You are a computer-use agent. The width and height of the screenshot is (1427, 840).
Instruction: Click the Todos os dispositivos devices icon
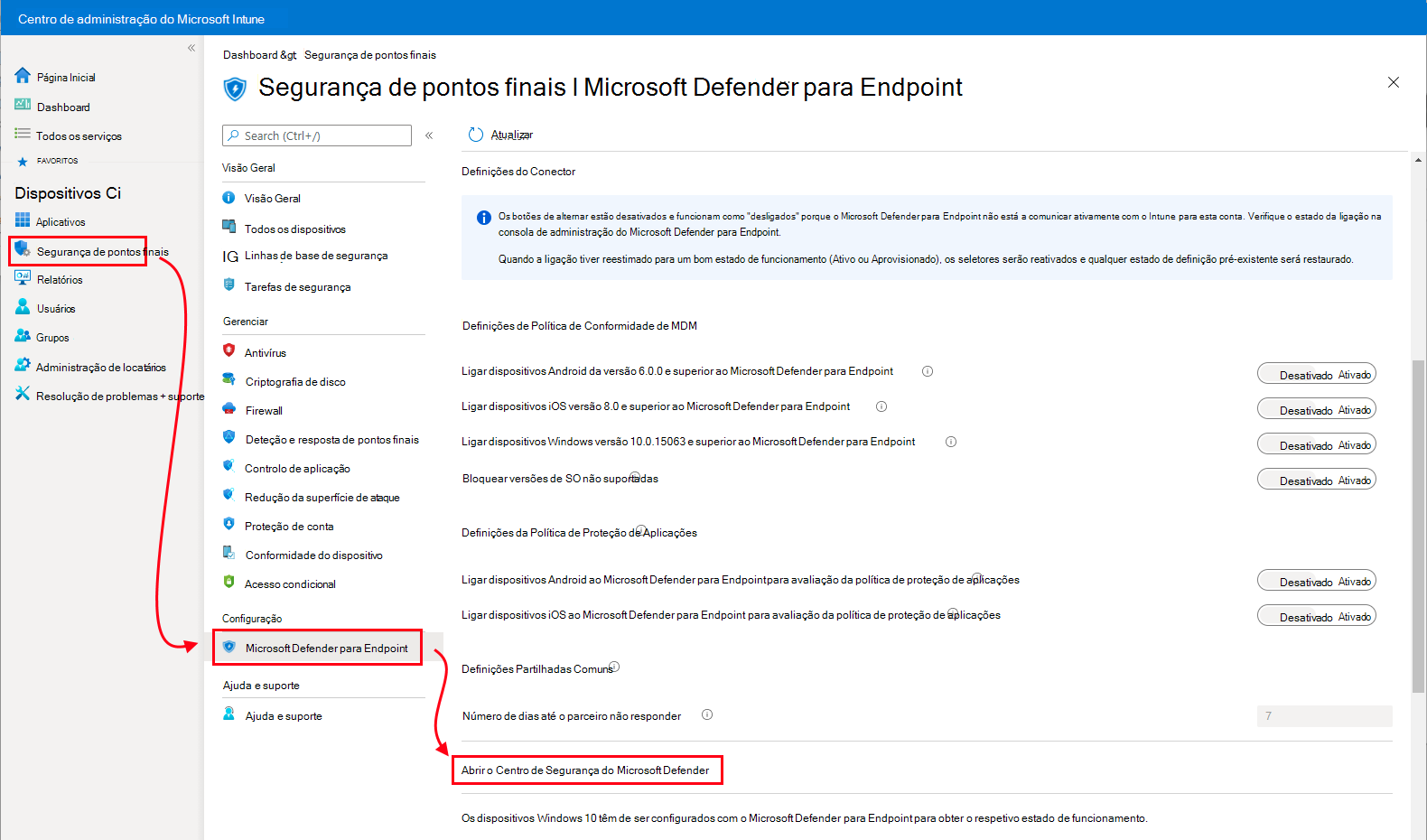229,226
